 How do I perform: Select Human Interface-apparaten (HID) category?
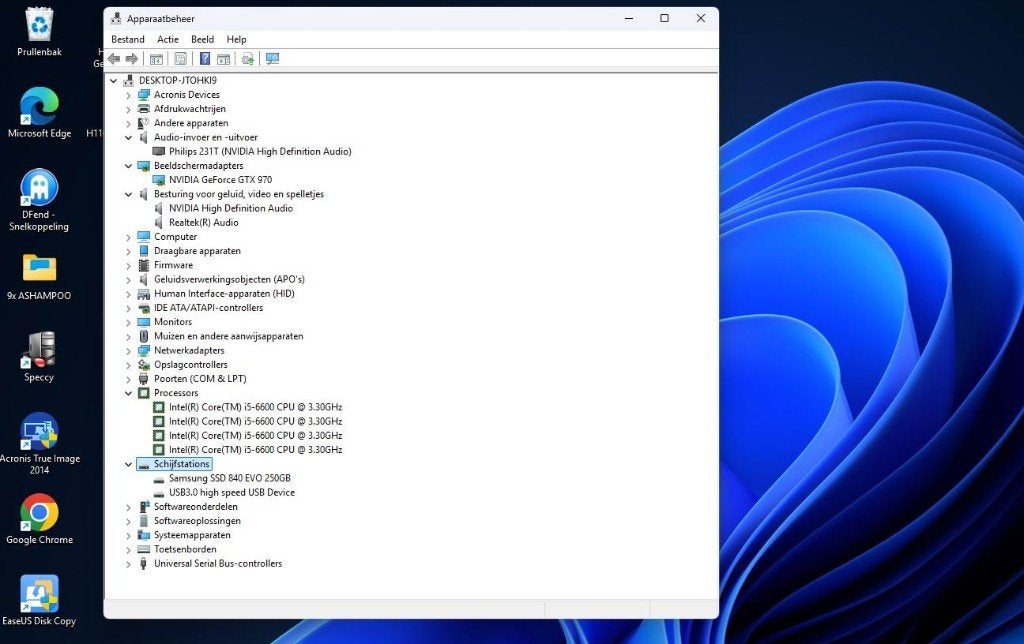pyautogui.click(x=224, y=294)
